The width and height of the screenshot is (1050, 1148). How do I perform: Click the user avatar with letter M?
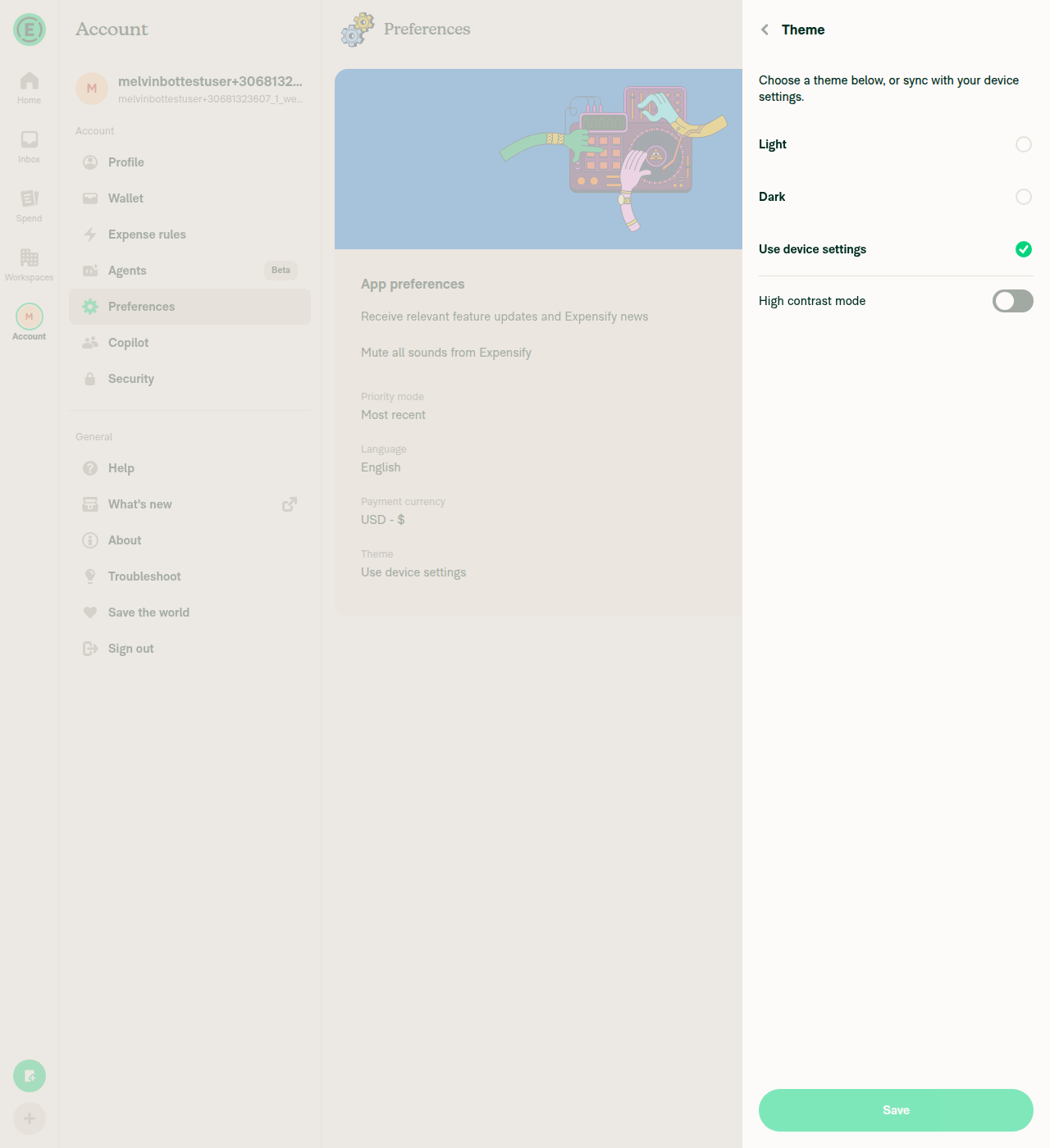pos(92,89)
